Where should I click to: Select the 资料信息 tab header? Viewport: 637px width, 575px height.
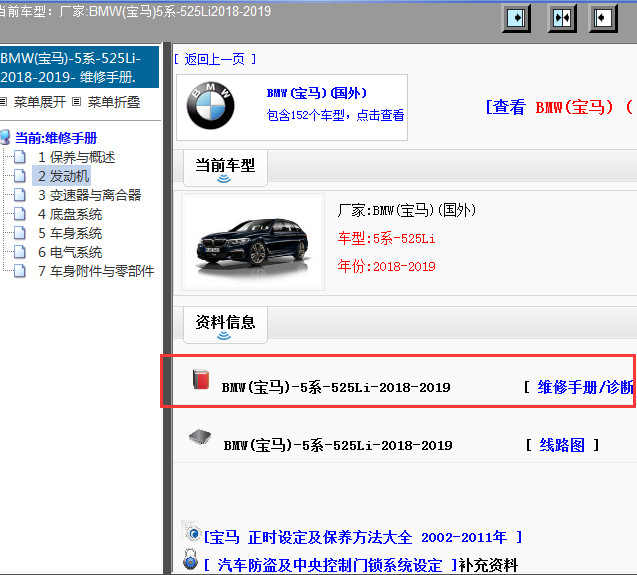pyautogui.click(x=225, y=325)
